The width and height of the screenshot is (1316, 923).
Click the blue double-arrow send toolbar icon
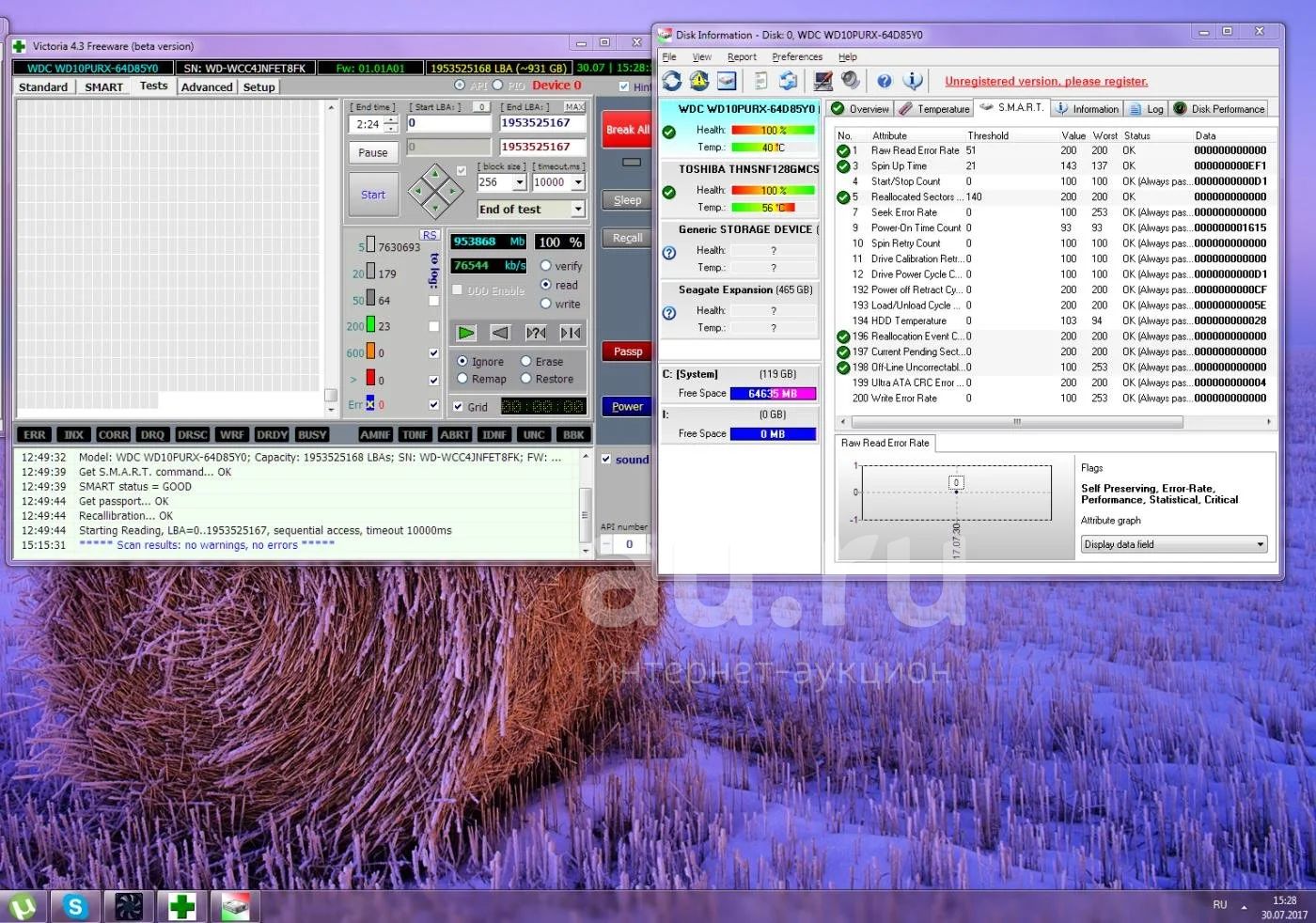tap(788, 81)
